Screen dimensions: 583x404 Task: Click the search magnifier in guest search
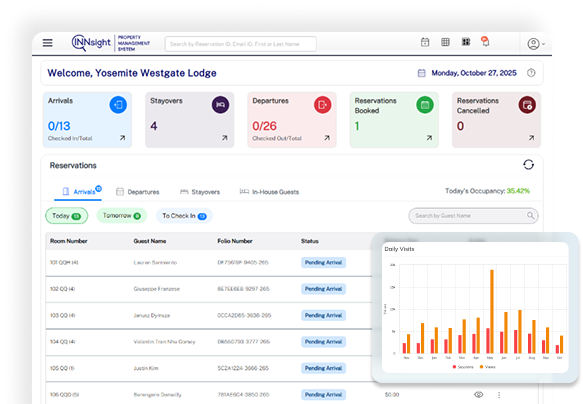click(530, 216)
